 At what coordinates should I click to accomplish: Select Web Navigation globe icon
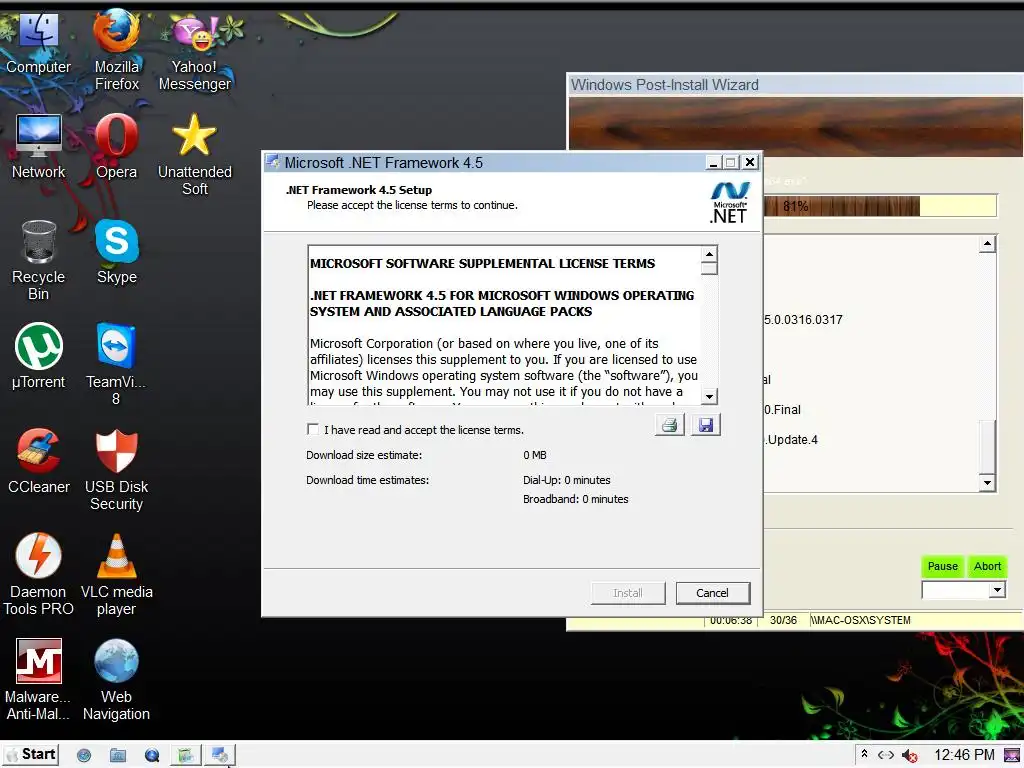pos(116,680)
